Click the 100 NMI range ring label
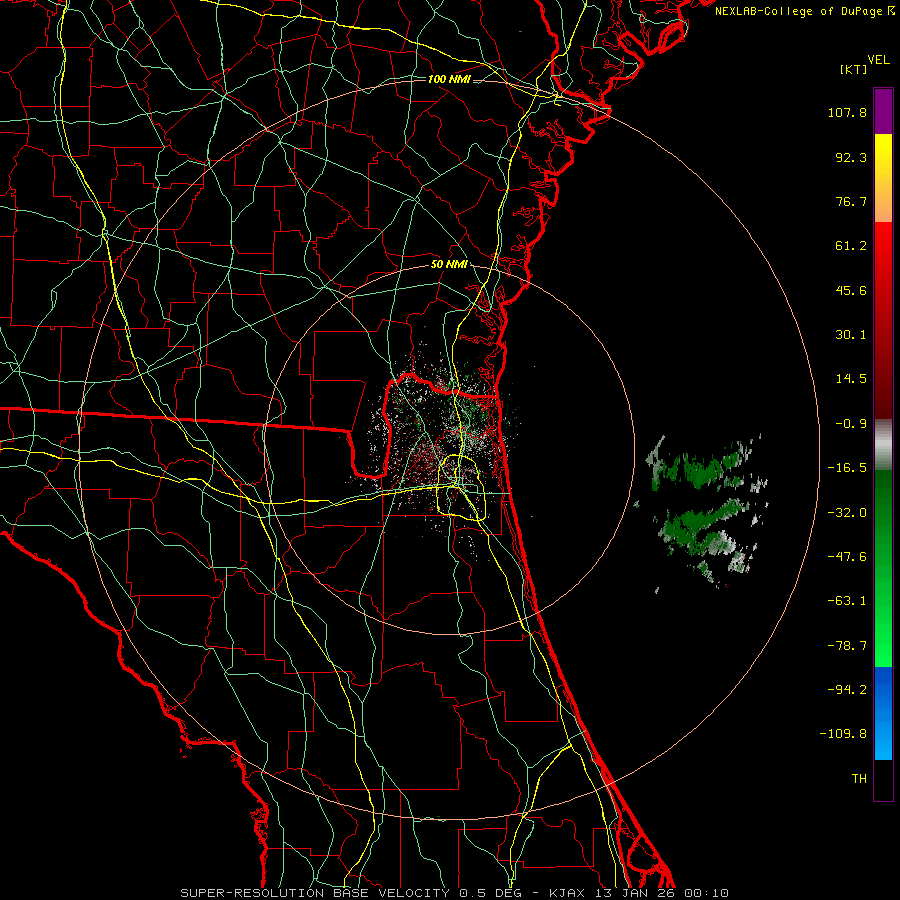This screenshot has height=900, width=900. [449, 79]
